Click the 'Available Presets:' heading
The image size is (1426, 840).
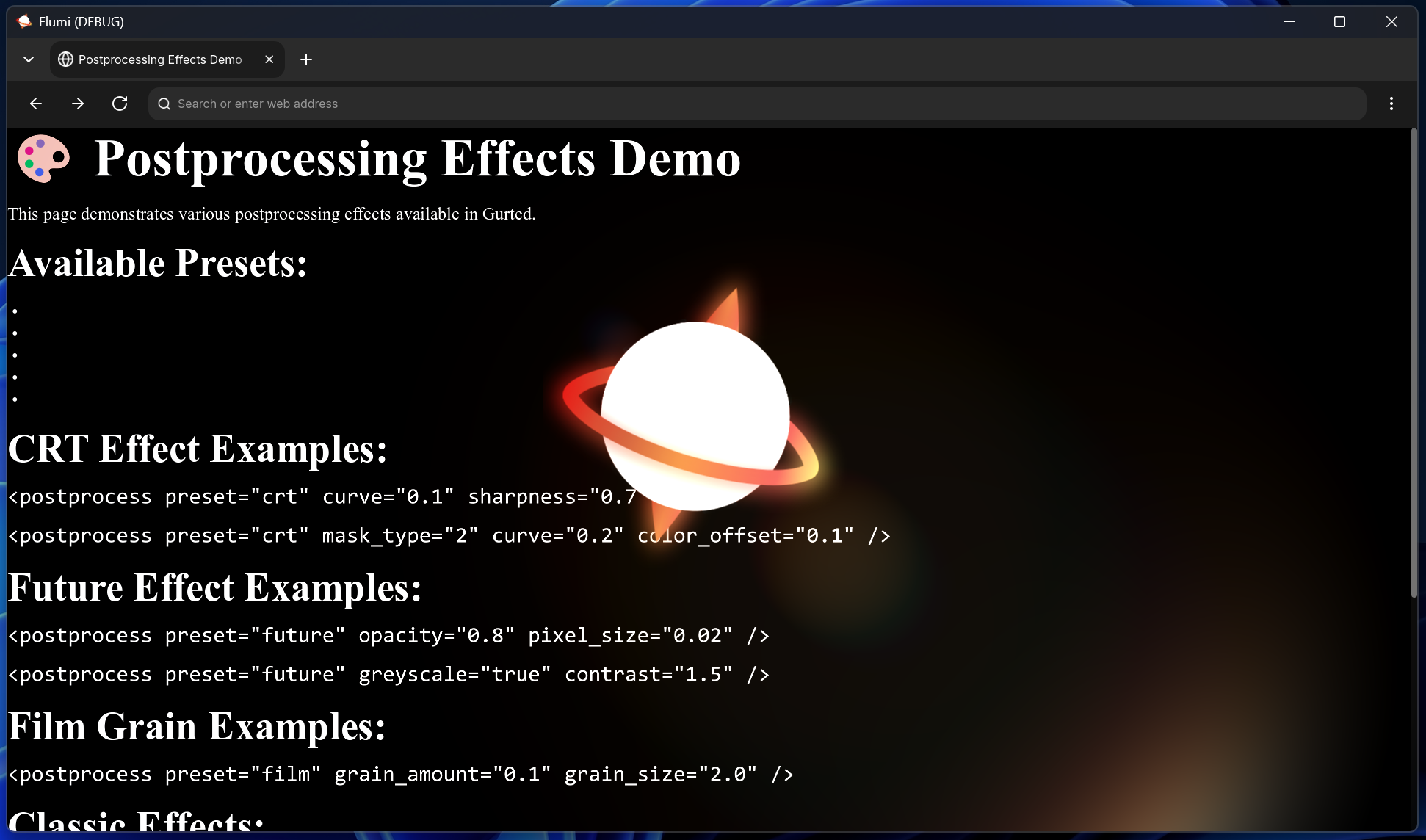tap(156, 263)
